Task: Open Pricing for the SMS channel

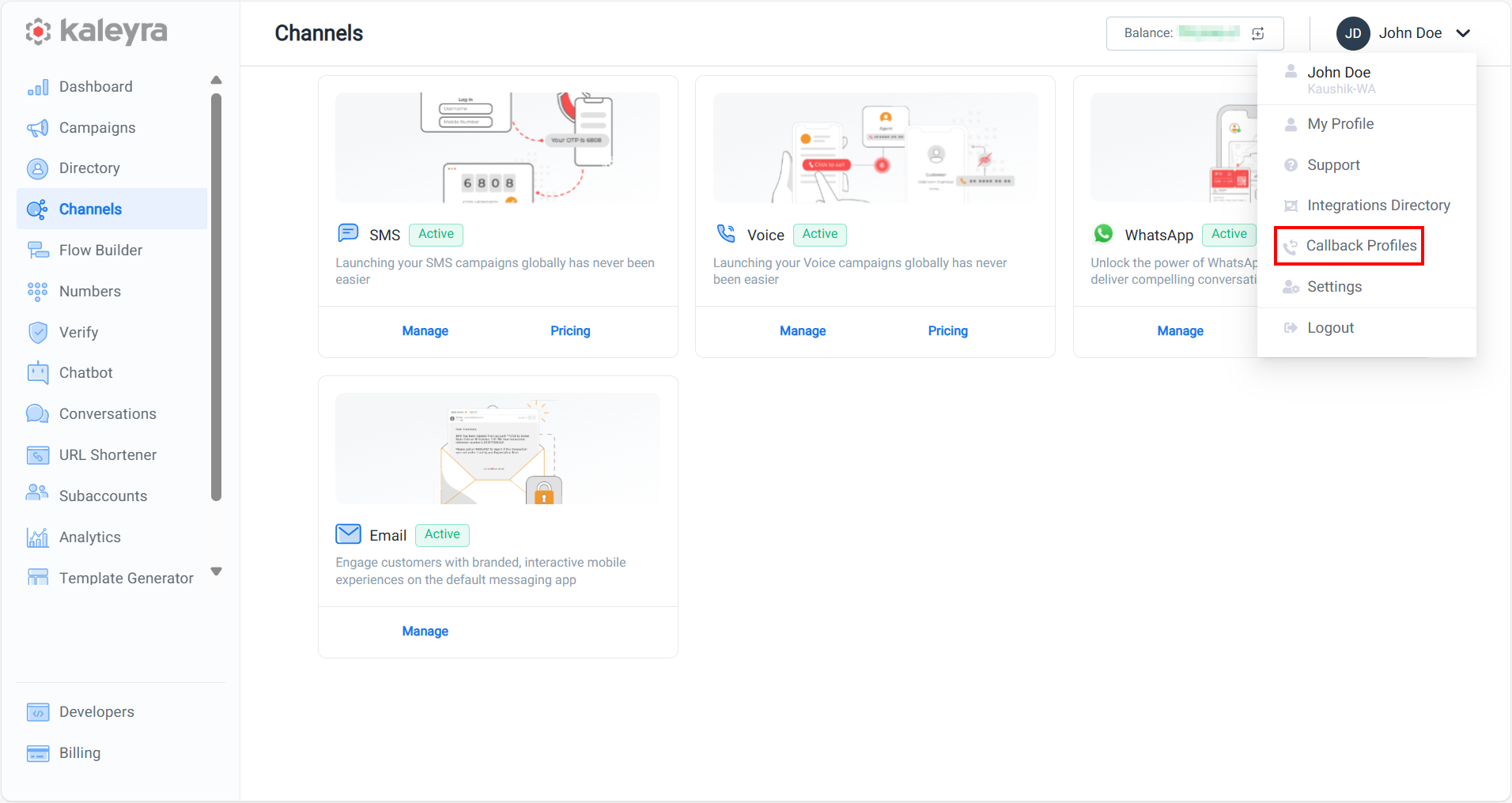Action: 570,331
